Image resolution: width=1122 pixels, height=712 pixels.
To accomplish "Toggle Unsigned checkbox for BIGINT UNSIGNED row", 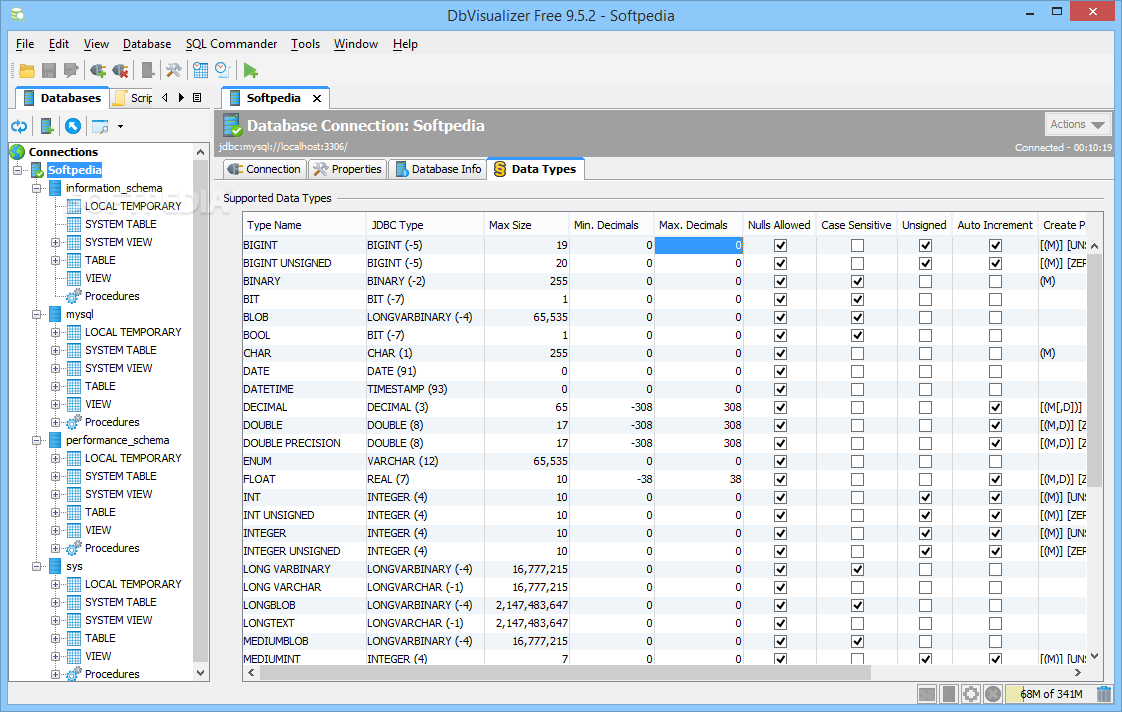I will (925, 263).
